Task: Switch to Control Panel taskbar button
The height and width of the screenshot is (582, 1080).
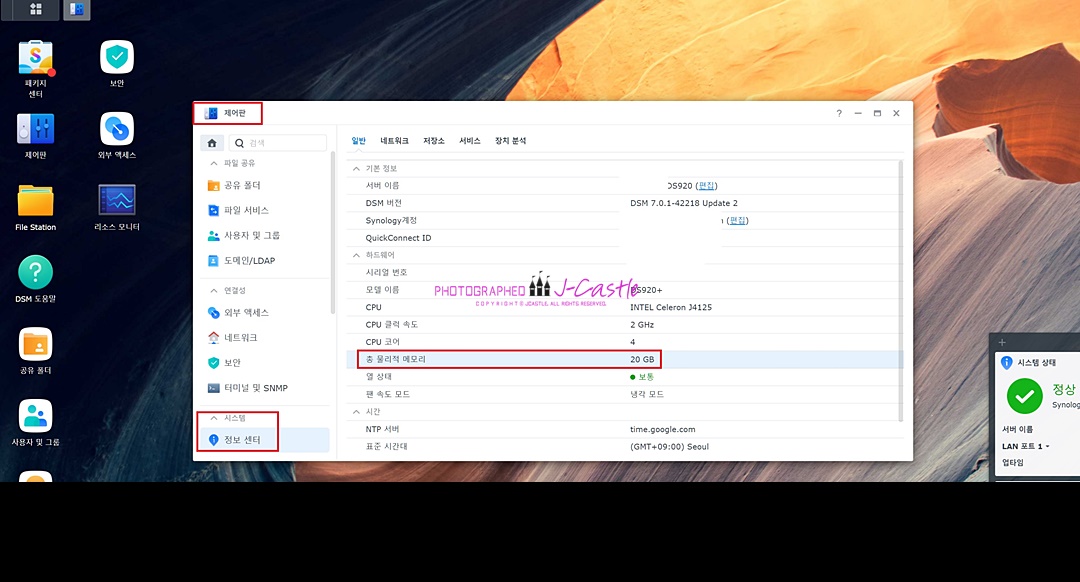Action: click(x=76, y=9)
